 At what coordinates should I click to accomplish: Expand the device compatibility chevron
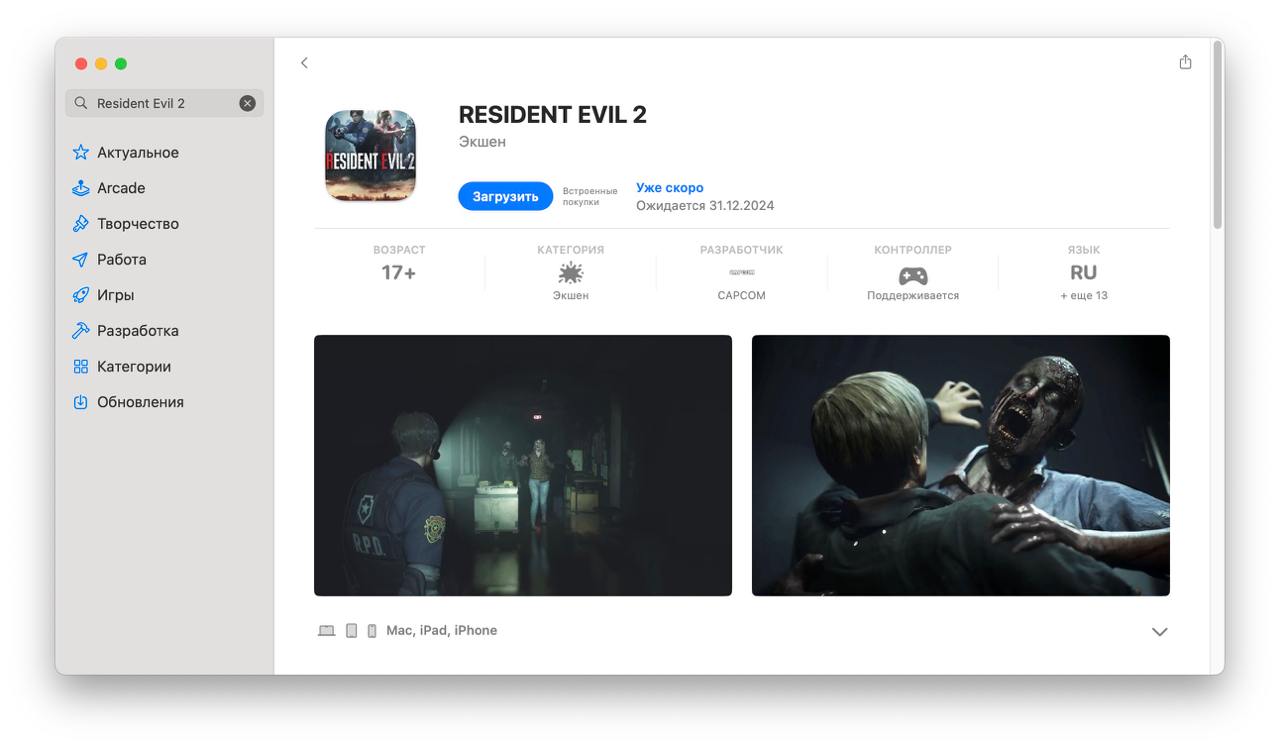1160,632
